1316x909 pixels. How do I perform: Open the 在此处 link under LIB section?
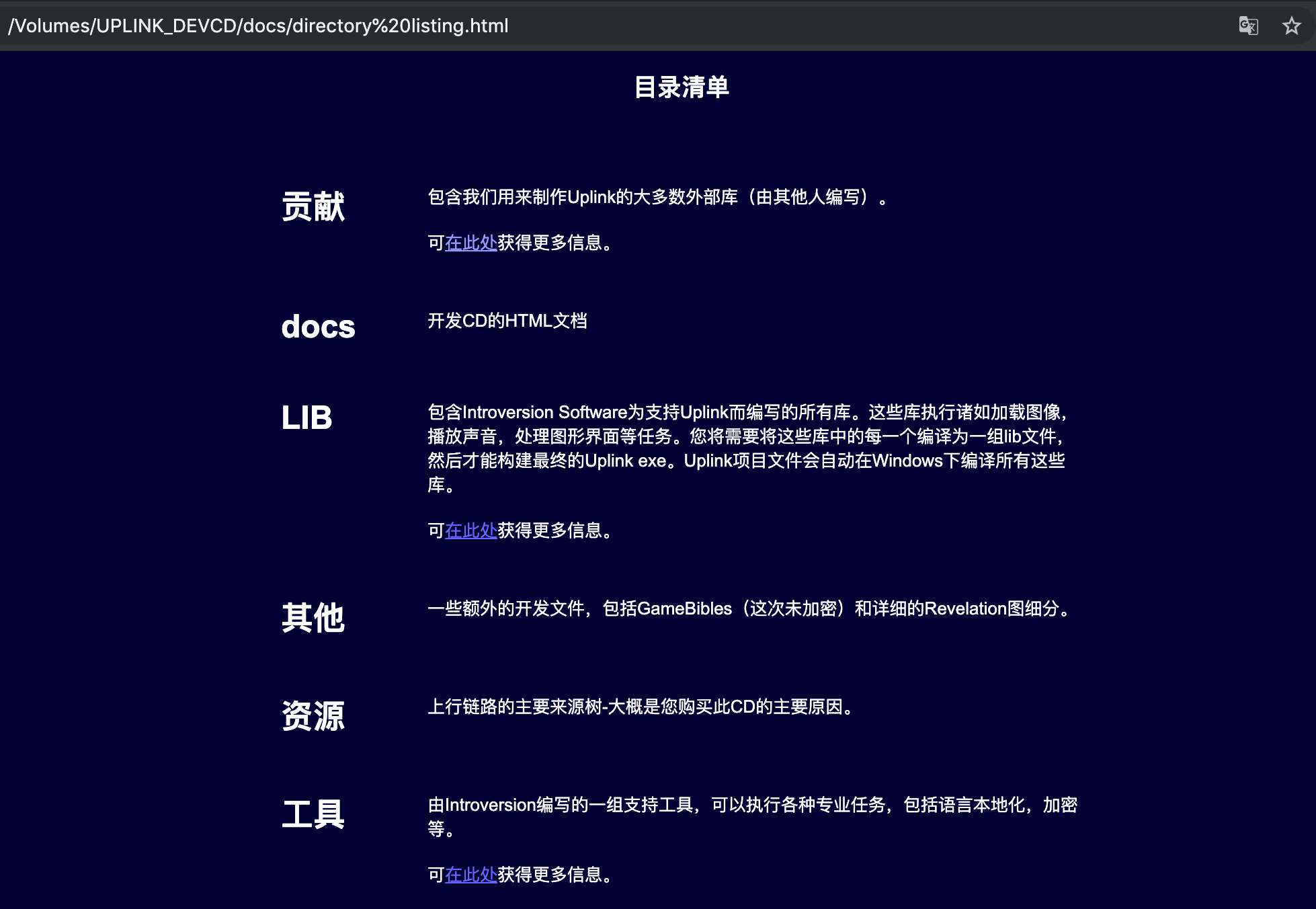(470, 530)
